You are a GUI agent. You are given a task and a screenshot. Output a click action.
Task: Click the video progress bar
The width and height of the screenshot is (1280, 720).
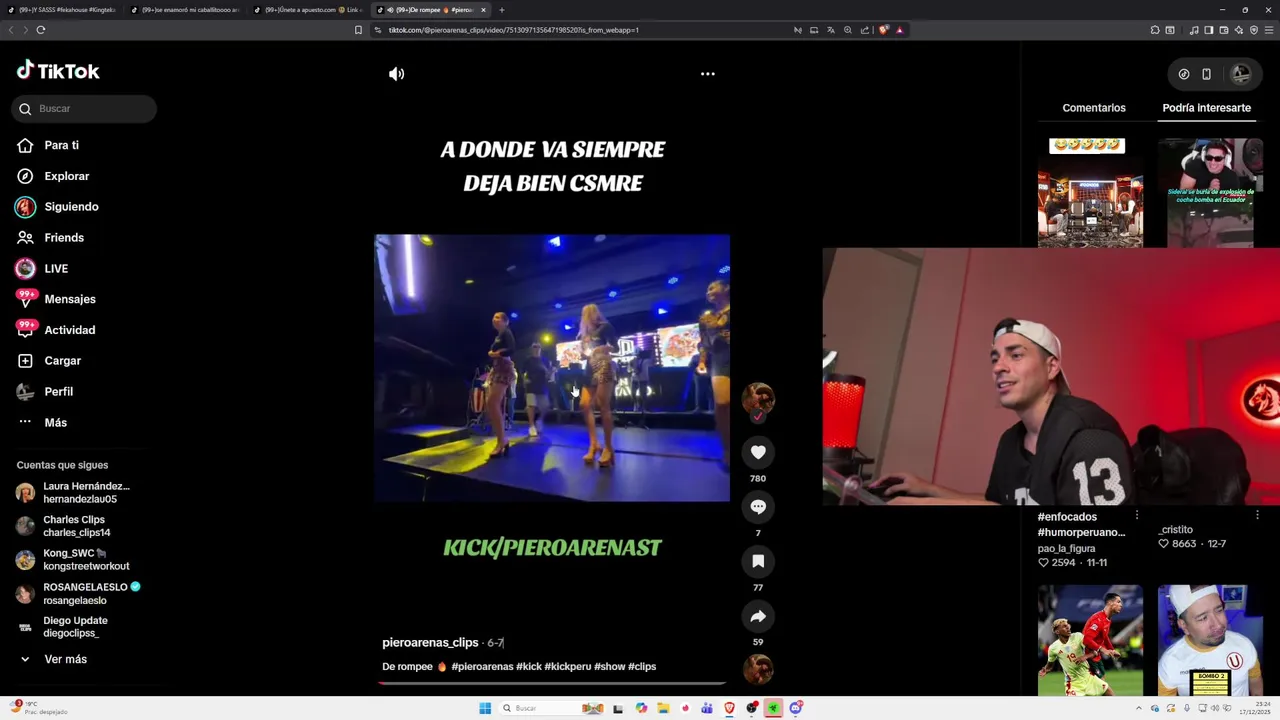[x=552, y=684]
